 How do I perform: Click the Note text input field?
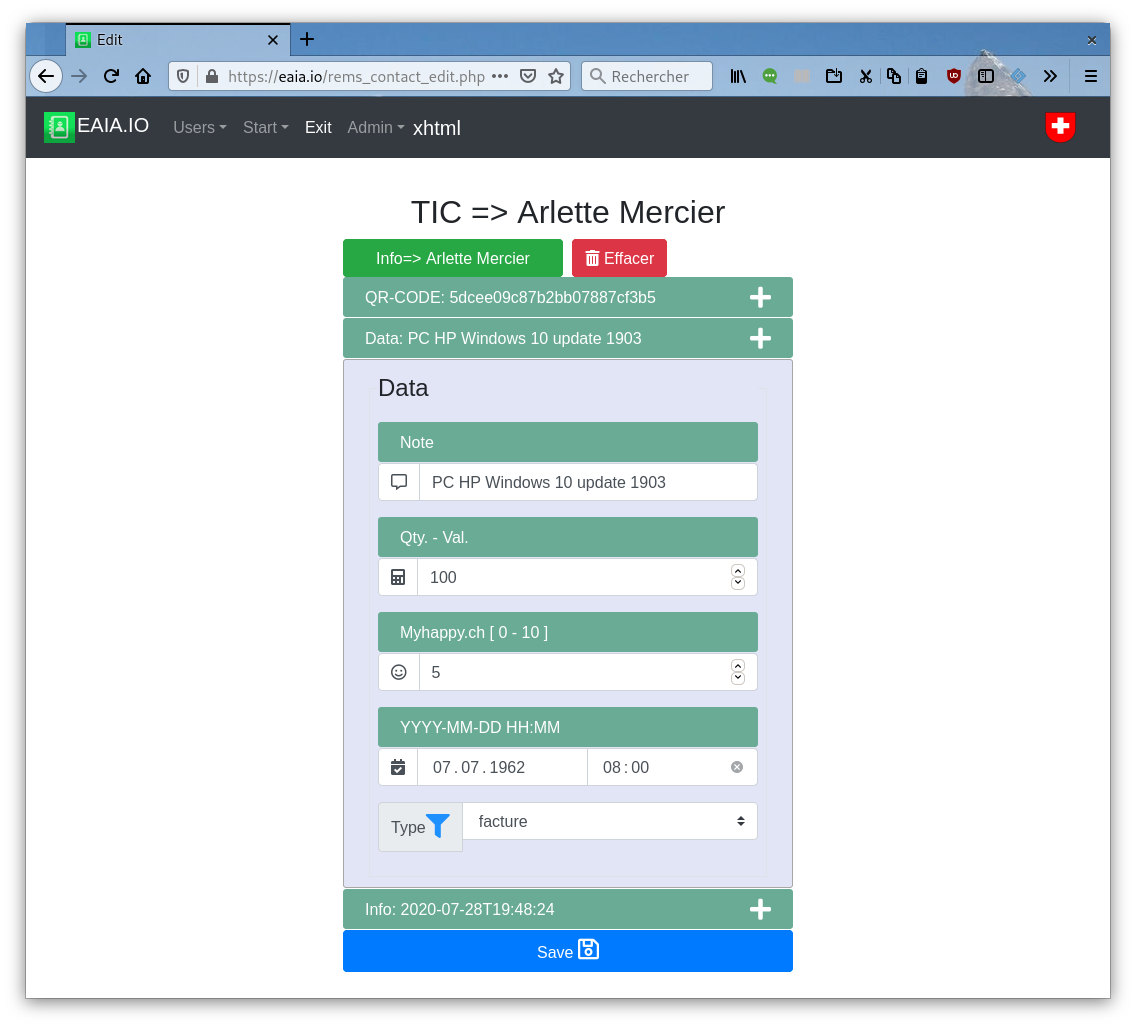click(587, 482)
